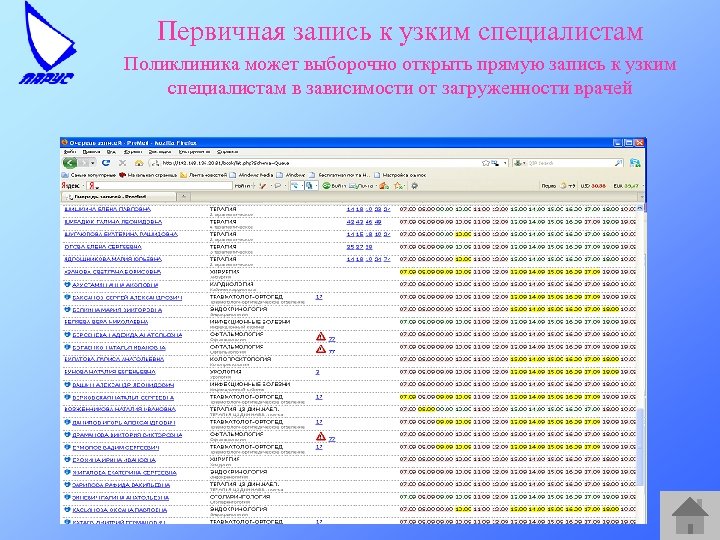Open the Журнал menu
The height and width of the screenshot is (540, 720).
pos(133,152)
